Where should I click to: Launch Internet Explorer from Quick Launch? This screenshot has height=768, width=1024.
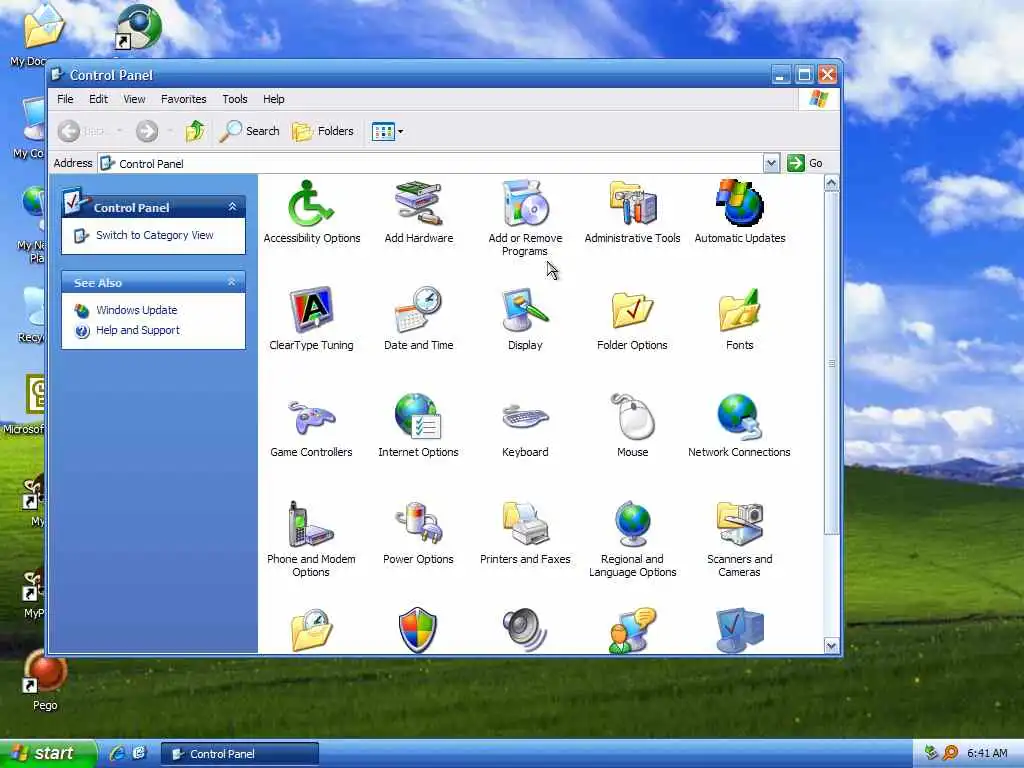click(x=118, y=753)
